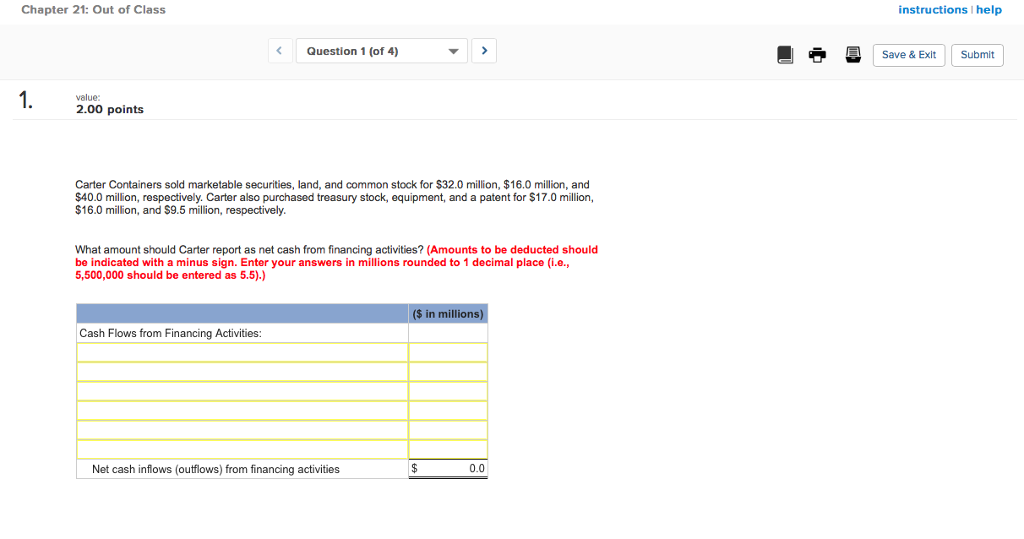The image size is (1024, 539).
Task: Click sixth amount cell in millions column
Action: pyautogui.click(x=448, y=449)
